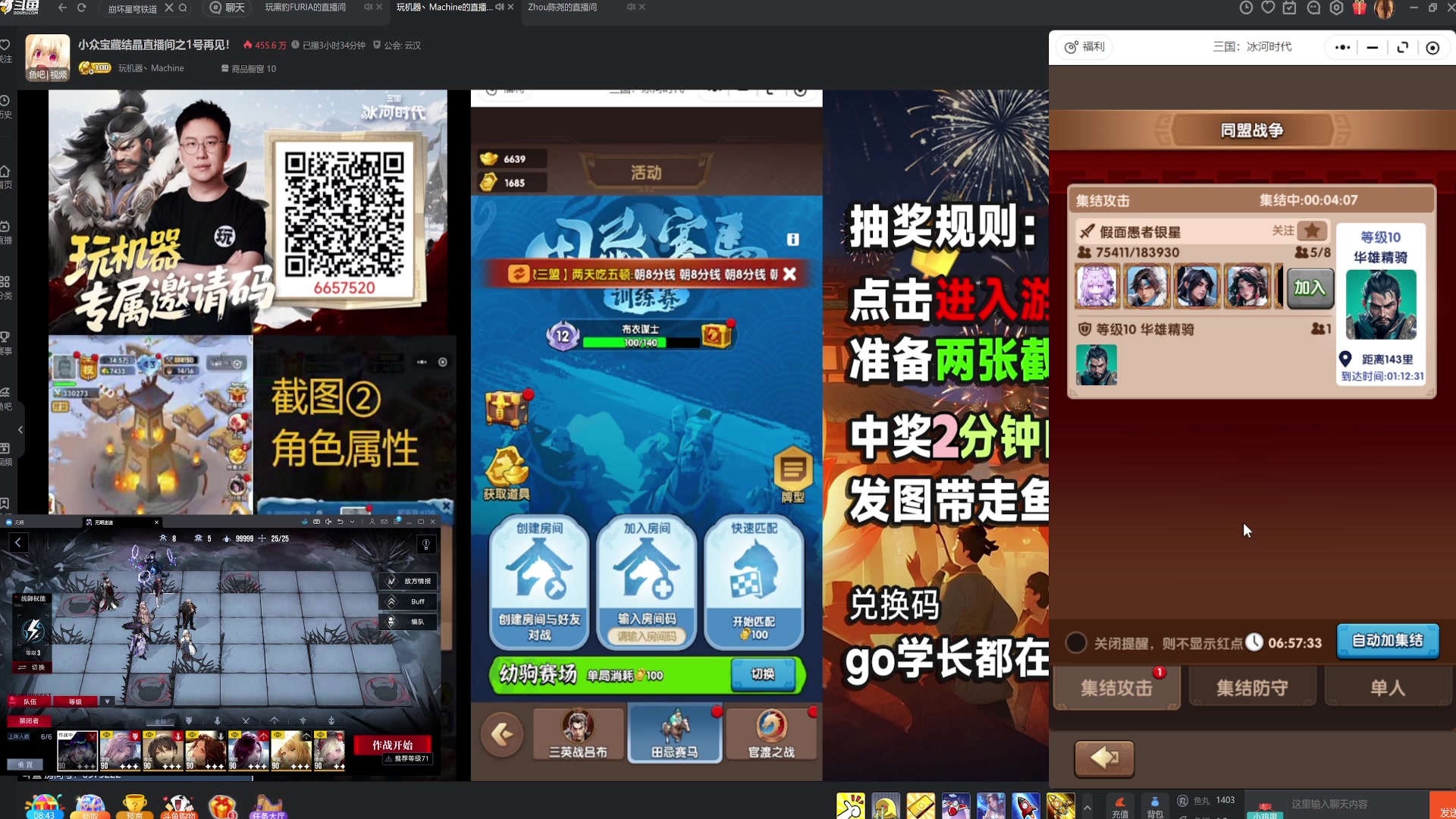1456x819 pixels.
Task: Click the back arrow button in the alliance war panel
Action: click(x=1104, y=758)
